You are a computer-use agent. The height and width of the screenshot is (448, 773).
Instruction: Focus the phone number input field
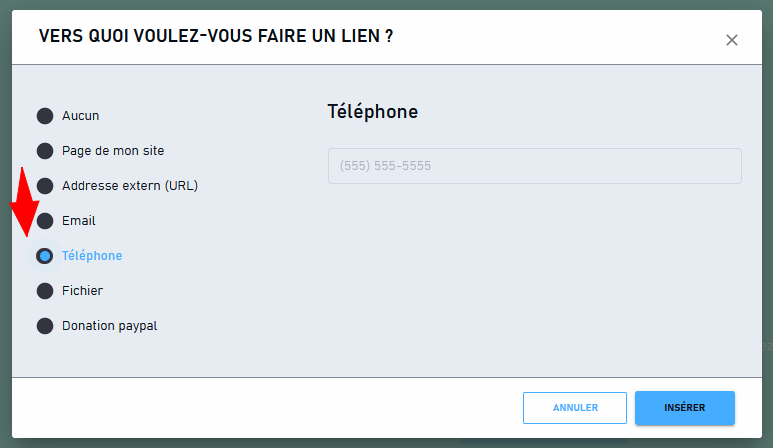pos(534,166)
